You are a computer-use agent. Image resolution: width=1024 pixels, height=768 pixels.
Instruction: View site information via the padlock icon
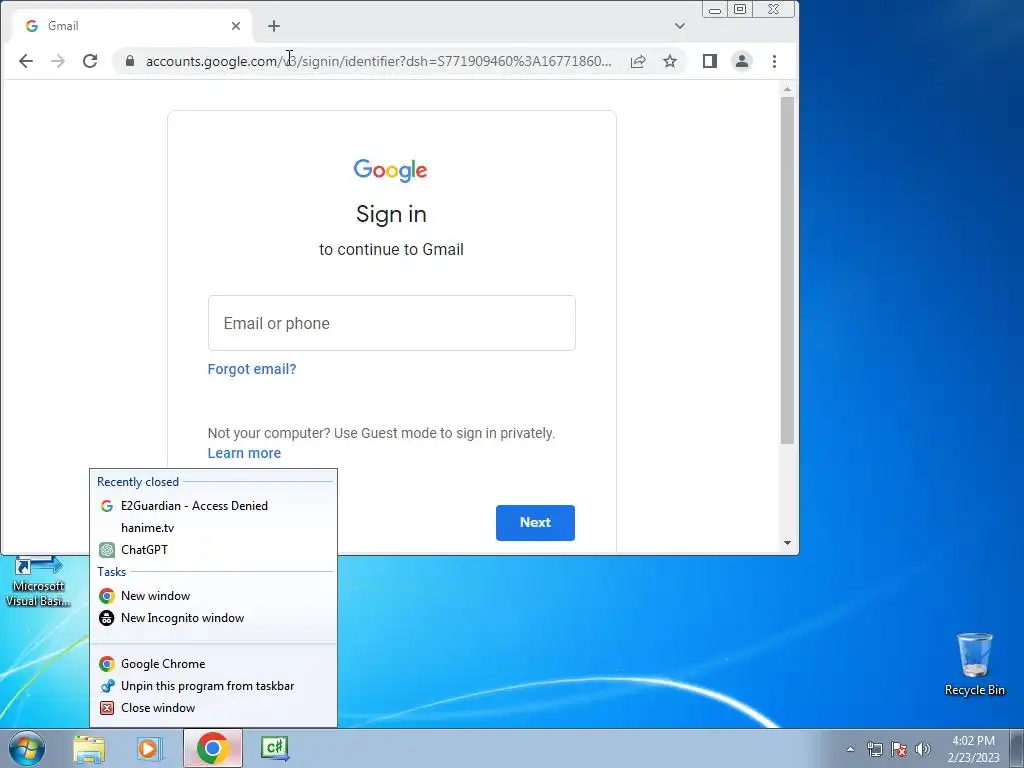point(130,61)
